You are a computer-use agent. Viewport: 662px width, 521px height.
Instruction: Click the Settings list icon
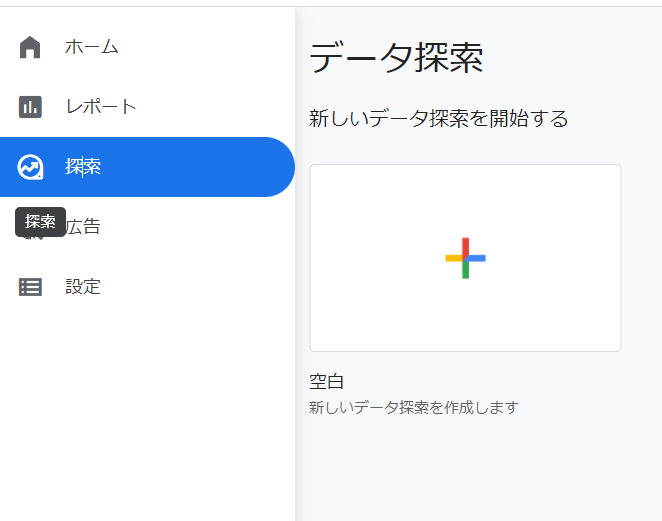point(30,287)
